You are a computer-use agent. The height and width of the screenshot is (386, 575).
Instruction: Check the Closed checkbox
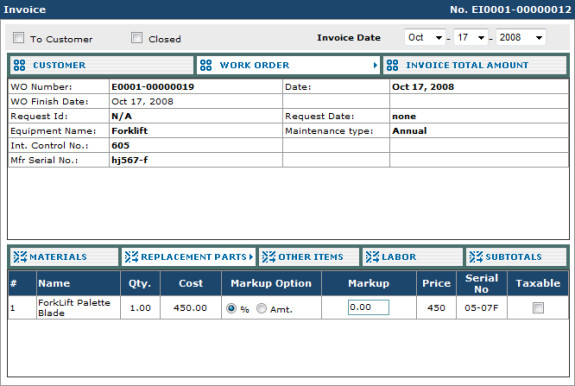click(x=137, y=38)
